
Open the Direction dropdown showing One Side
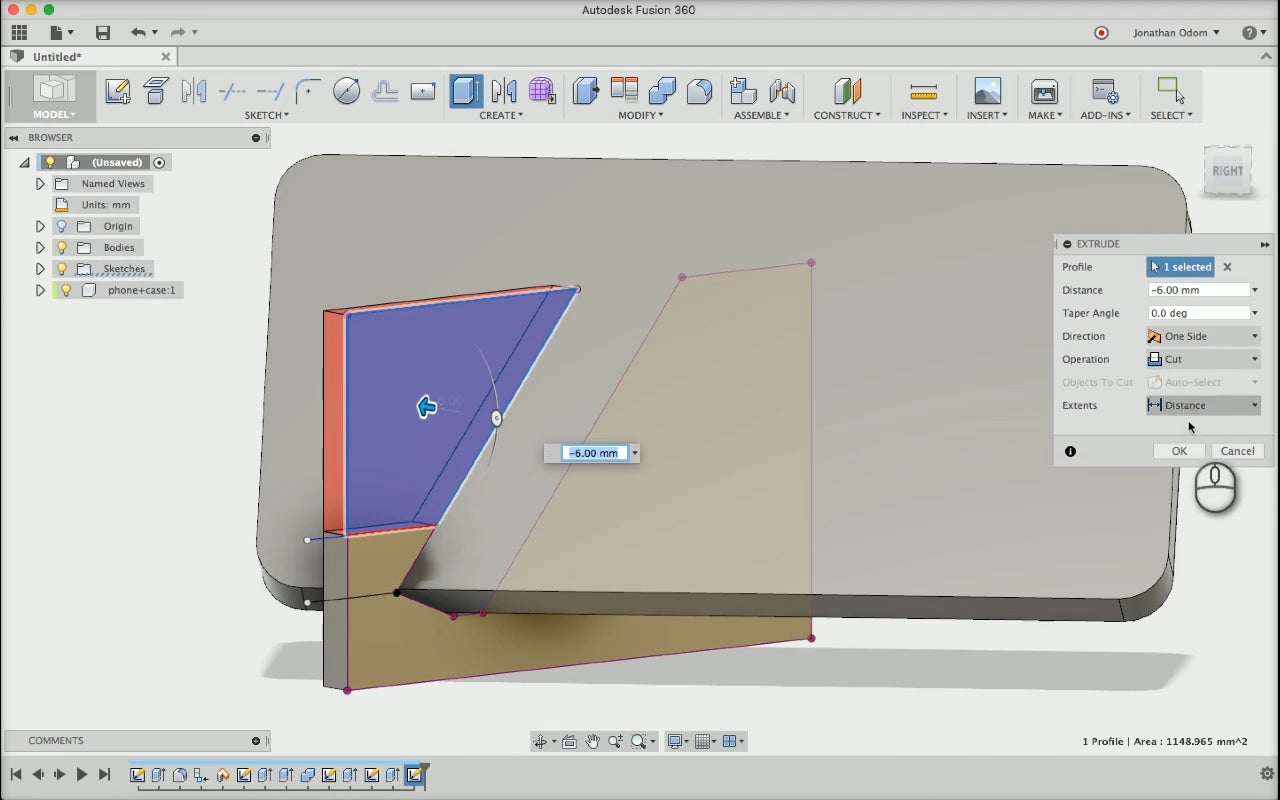pyautogui.click(x=1203, y=336)
